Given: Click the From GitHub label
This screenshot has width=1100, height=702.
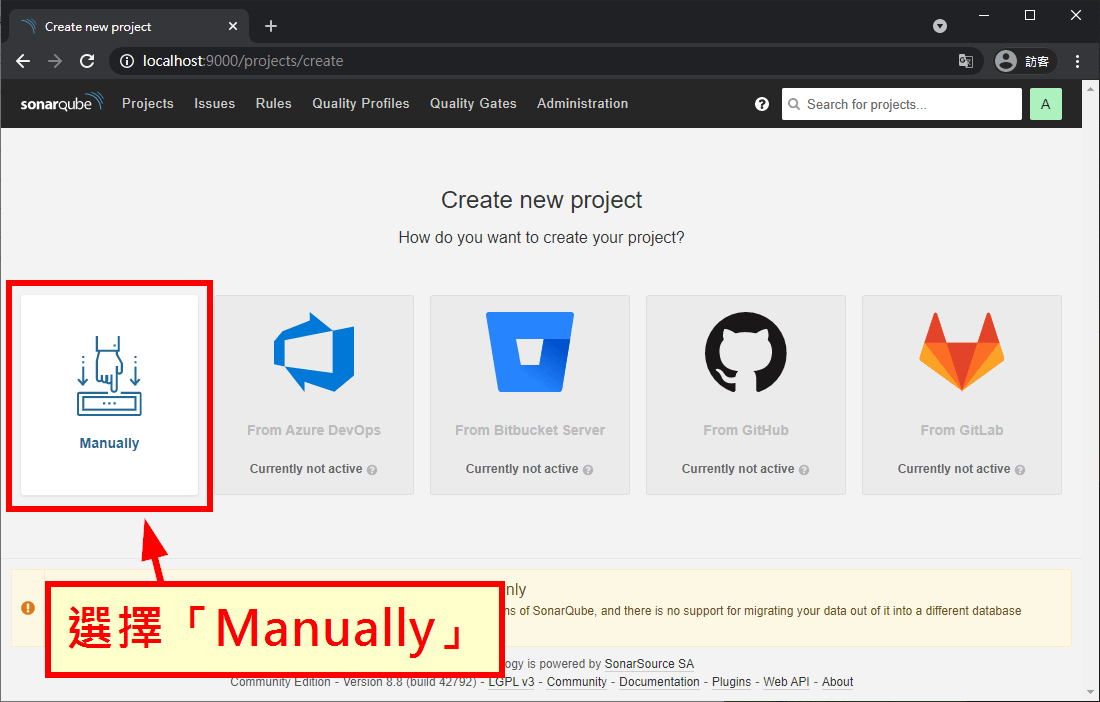Looking at the screenshot, I should pos(746,430).
